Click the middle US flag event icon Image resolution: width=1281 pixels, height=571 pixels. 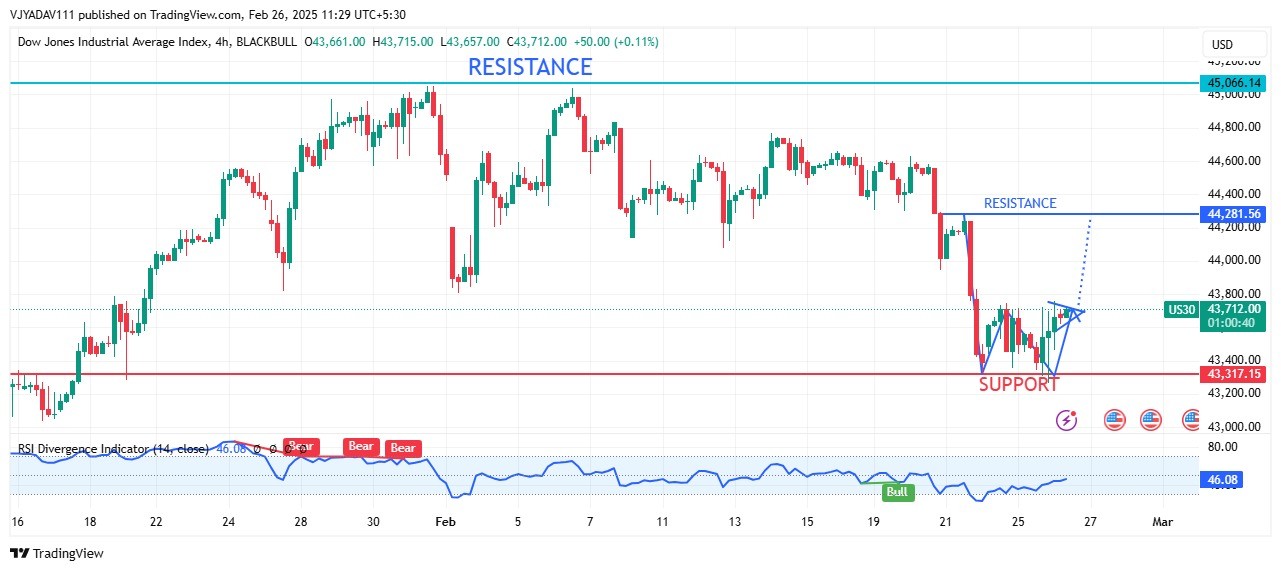pos(1150,420)
